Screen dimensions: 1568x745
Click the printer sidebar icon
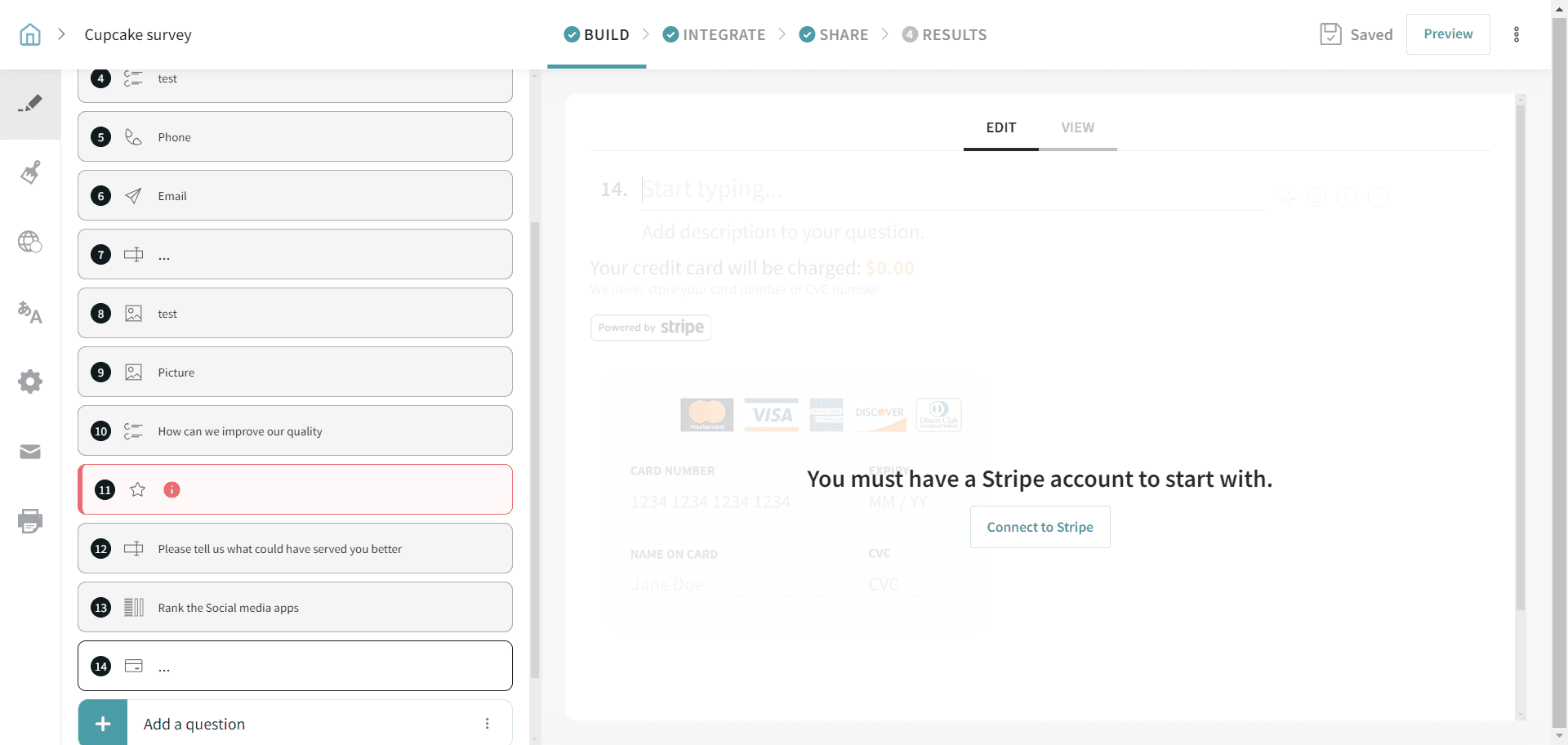point(30,521)
